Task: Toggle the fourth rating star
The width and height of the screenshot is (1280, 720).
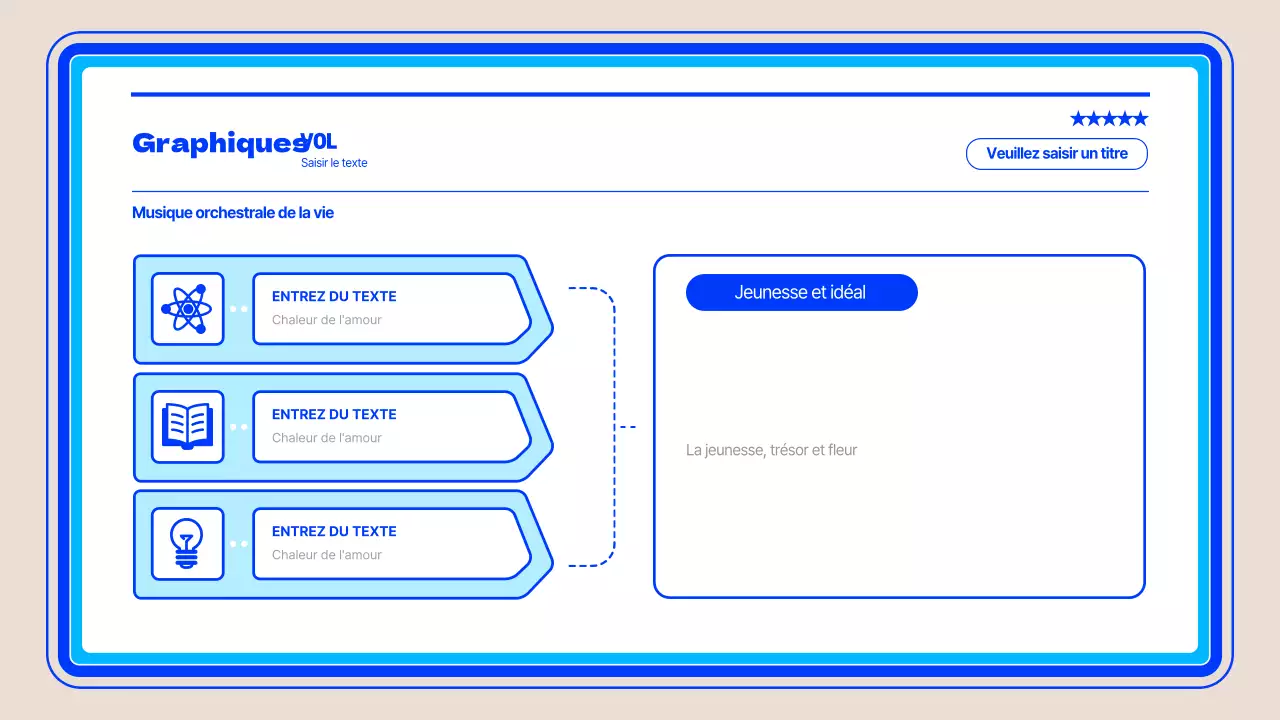Action: 1125,117
